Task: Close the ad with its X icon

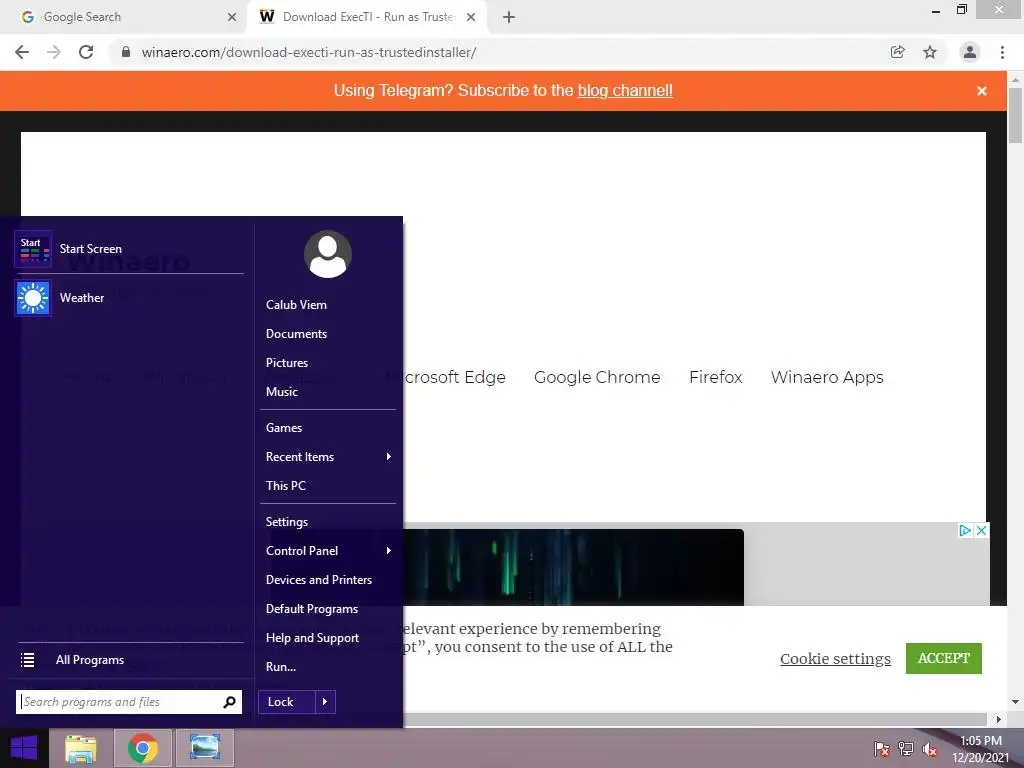Action: tap(981, 530)
